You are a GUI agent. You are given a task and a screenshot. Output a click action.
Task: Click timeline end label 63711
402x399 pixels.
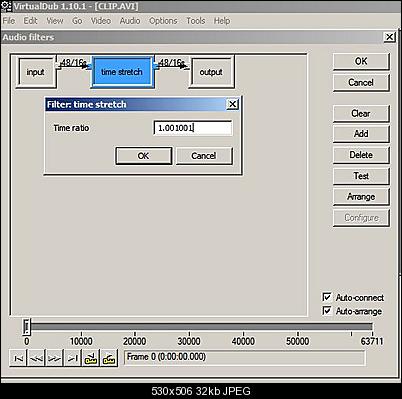coord(372,341)
